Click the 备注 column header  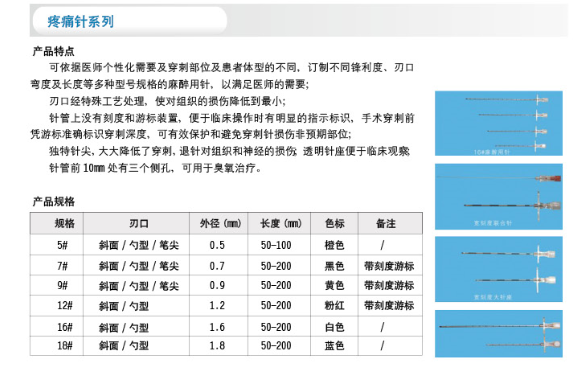click(386, 224)
